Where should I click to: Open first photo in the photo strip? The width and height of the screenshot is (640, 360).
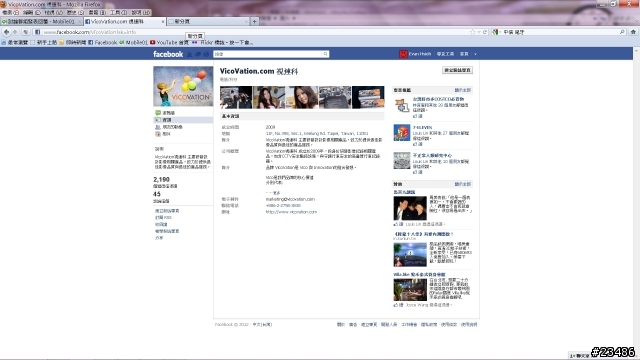pyautogui.click(x=236, y=97)
